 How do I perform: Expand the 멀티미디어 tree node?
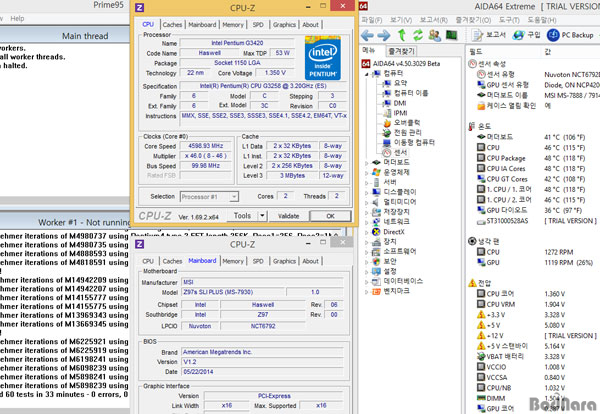pos(367,203)
